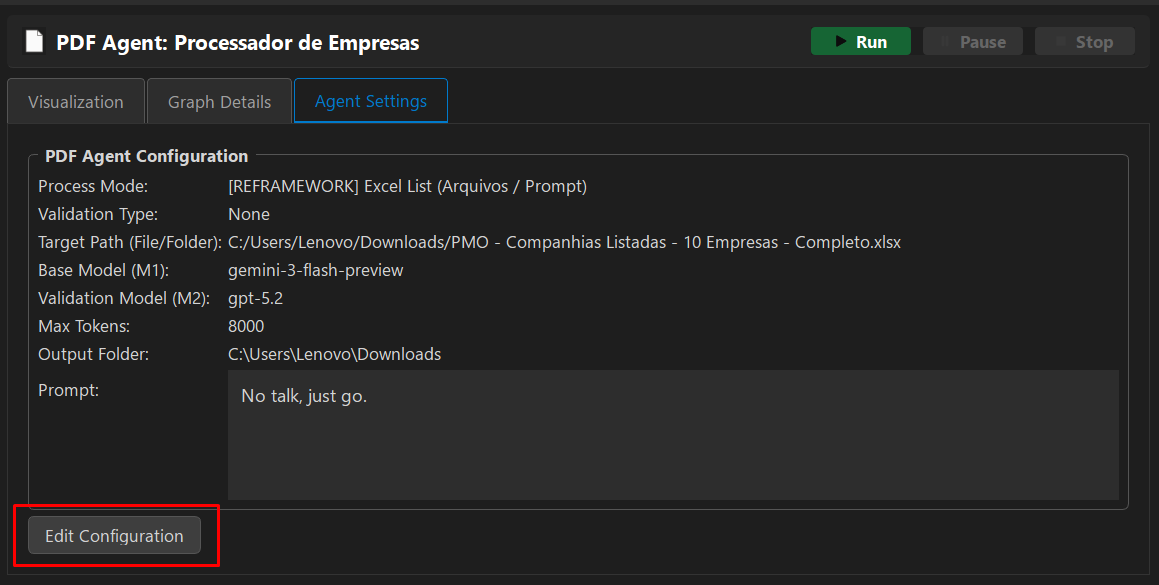Click the Max Tokens value 8000
The width and height of the screenshot is (1159, 585).
(x=246, y=326)
